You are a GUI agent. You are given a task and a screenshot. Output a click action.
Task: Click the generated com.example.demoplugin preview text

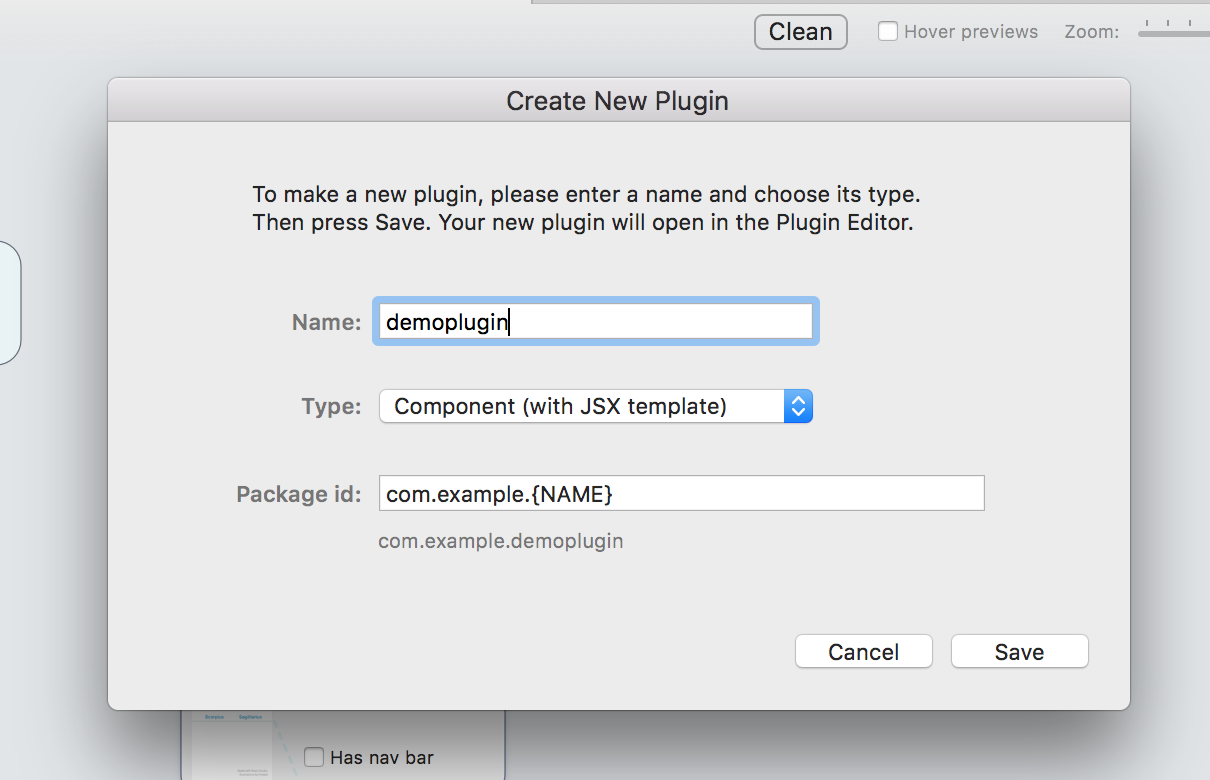(501, 541)
